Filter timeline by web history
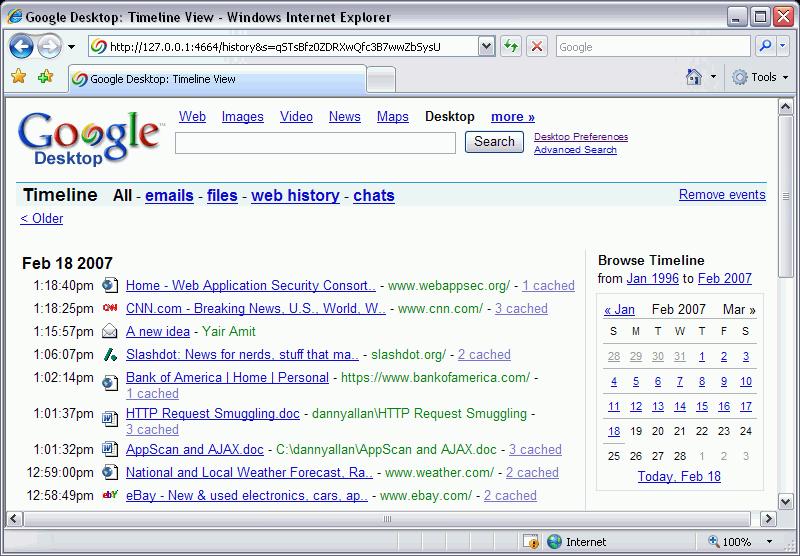Image resolution: width=800 pixels, height=556 pixels. pos(295,195)
